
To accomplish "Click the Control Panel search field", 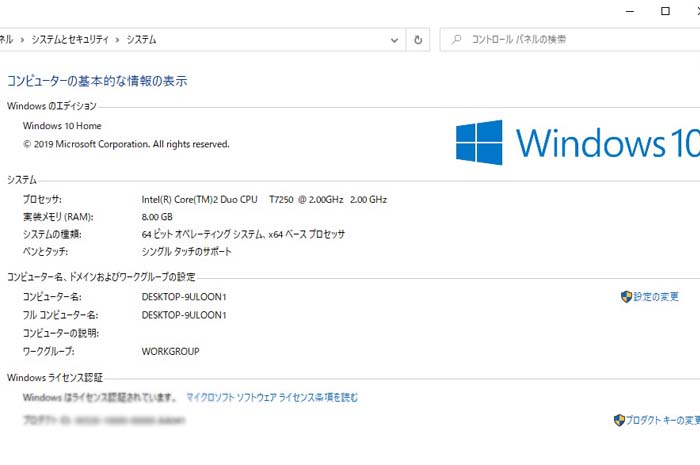I will tap(570, 40).
